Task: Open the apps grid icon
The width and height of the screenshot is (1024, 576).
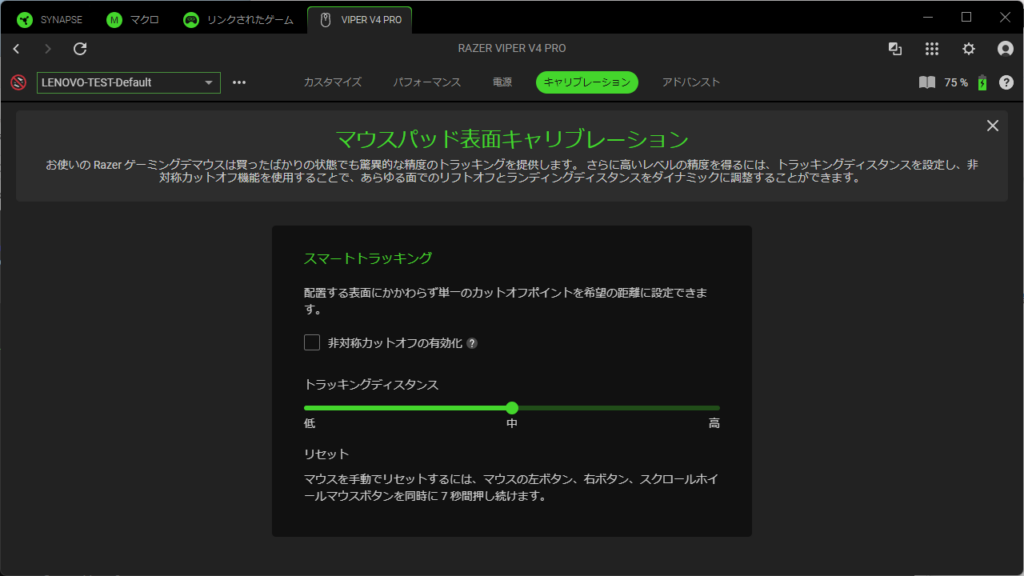Action: [x=932, y=49]
